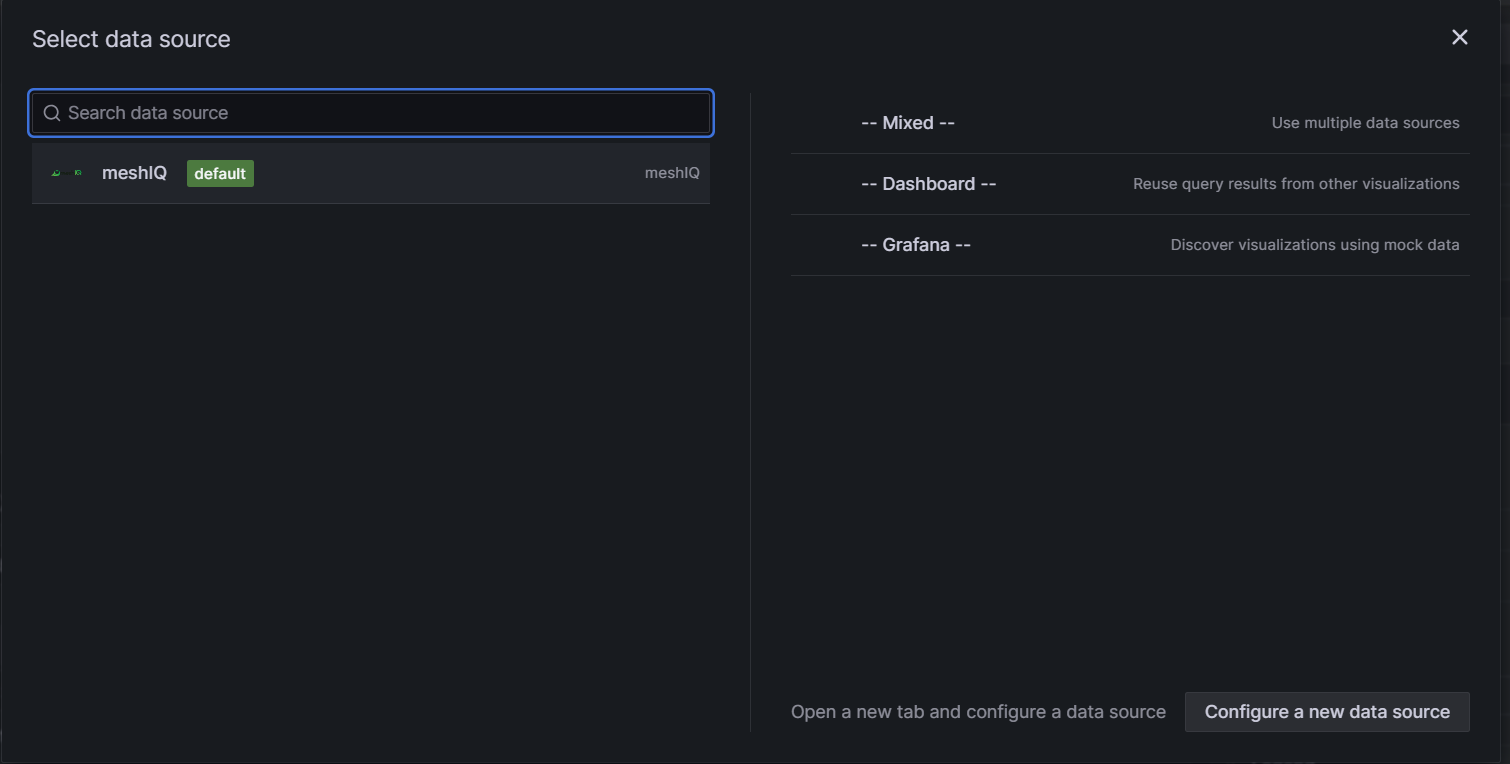Choose the -- Grafana -- data source
Screen dimensions: 1510x764
coord(1130,245)
